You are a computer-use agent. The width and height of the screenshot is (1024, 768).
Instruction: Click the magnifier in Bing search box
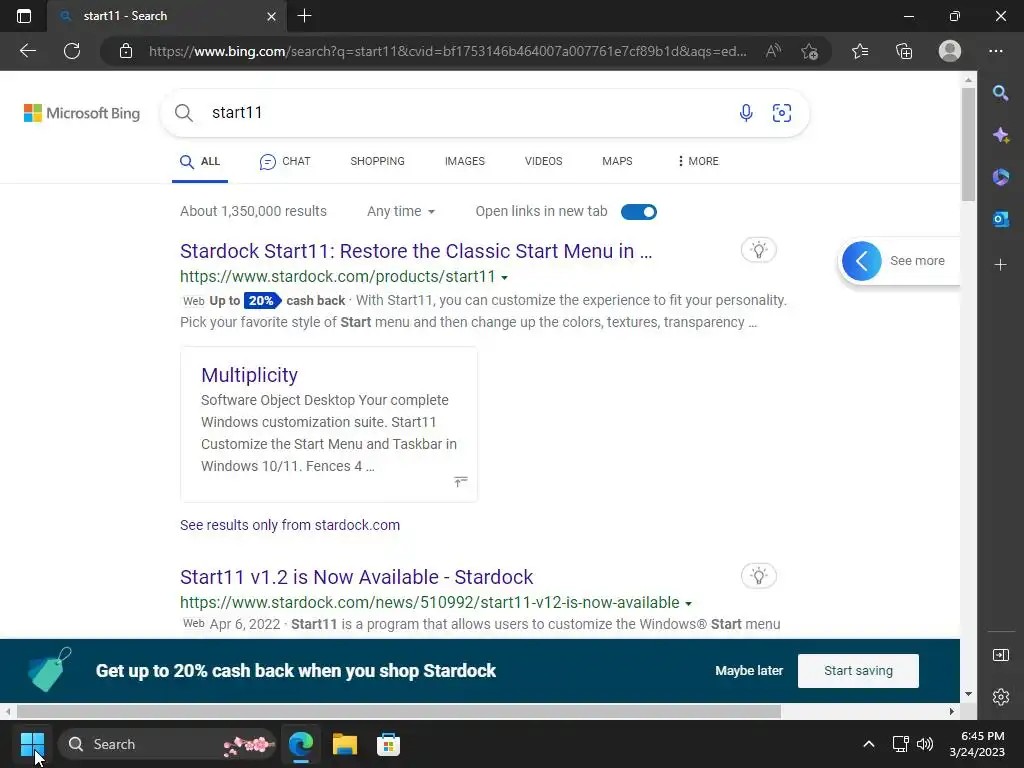pos(184,113)
